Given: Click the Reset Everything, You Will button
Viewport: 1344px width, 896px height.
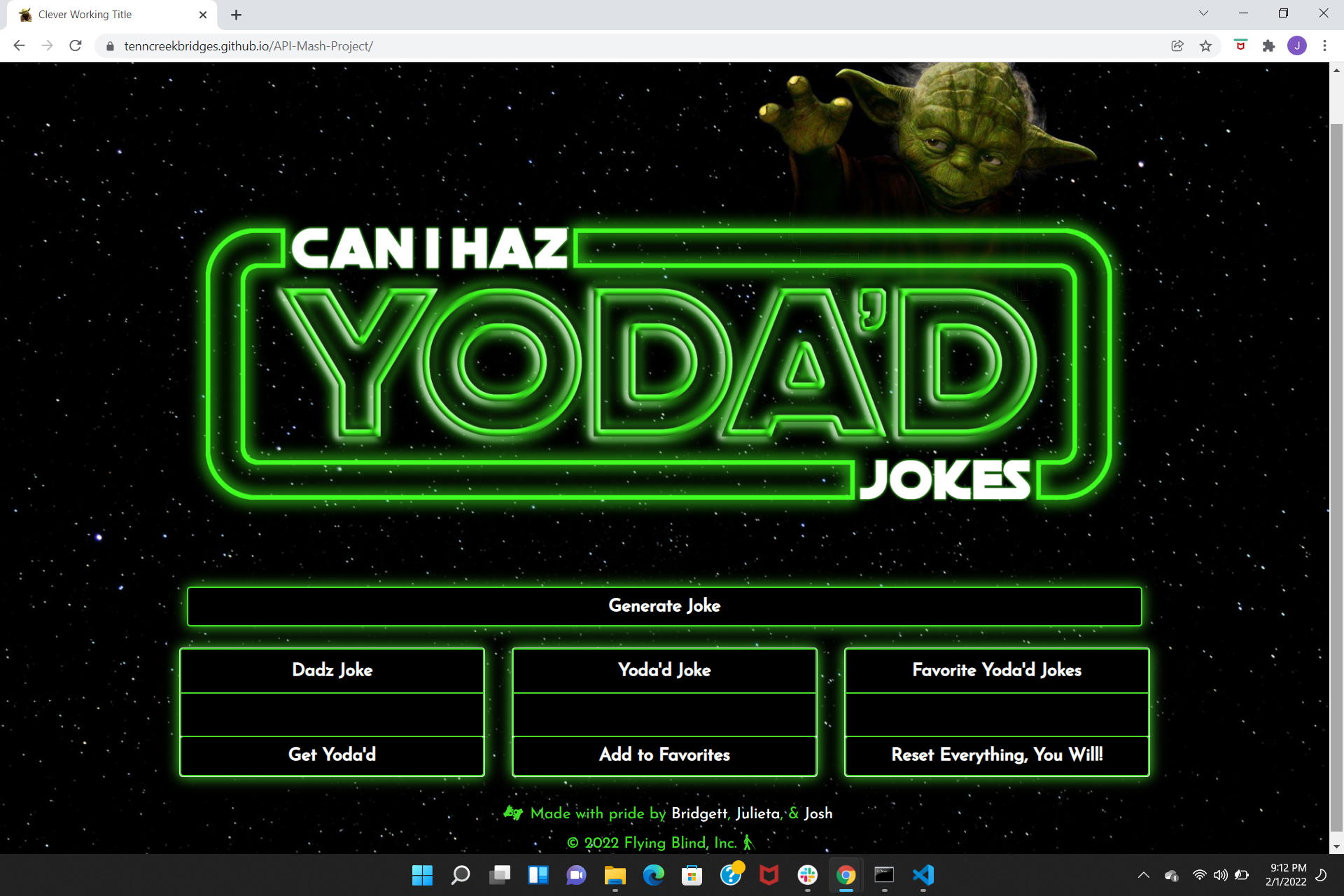Looking at the screenshot, I should click(x=996, y=755).
